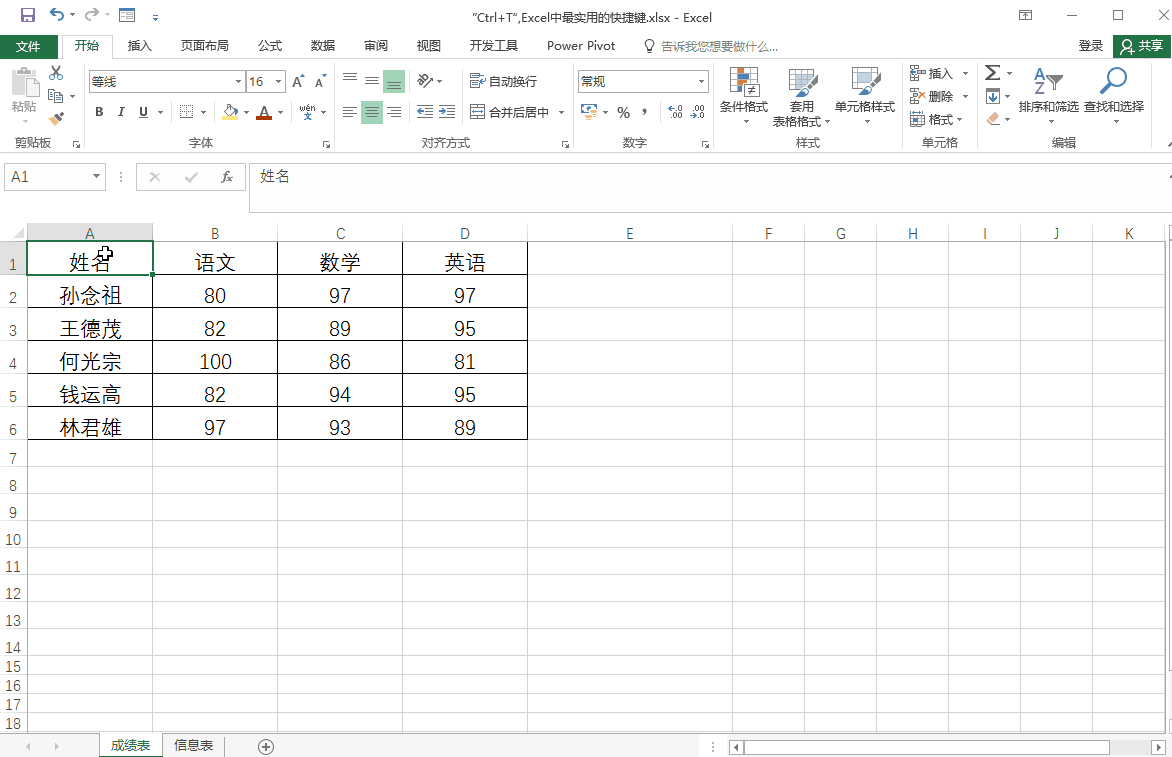This screenshot has width=1172, height=757.
Task: Click the Sign in (登录) link
Action: click(1091, 46)
